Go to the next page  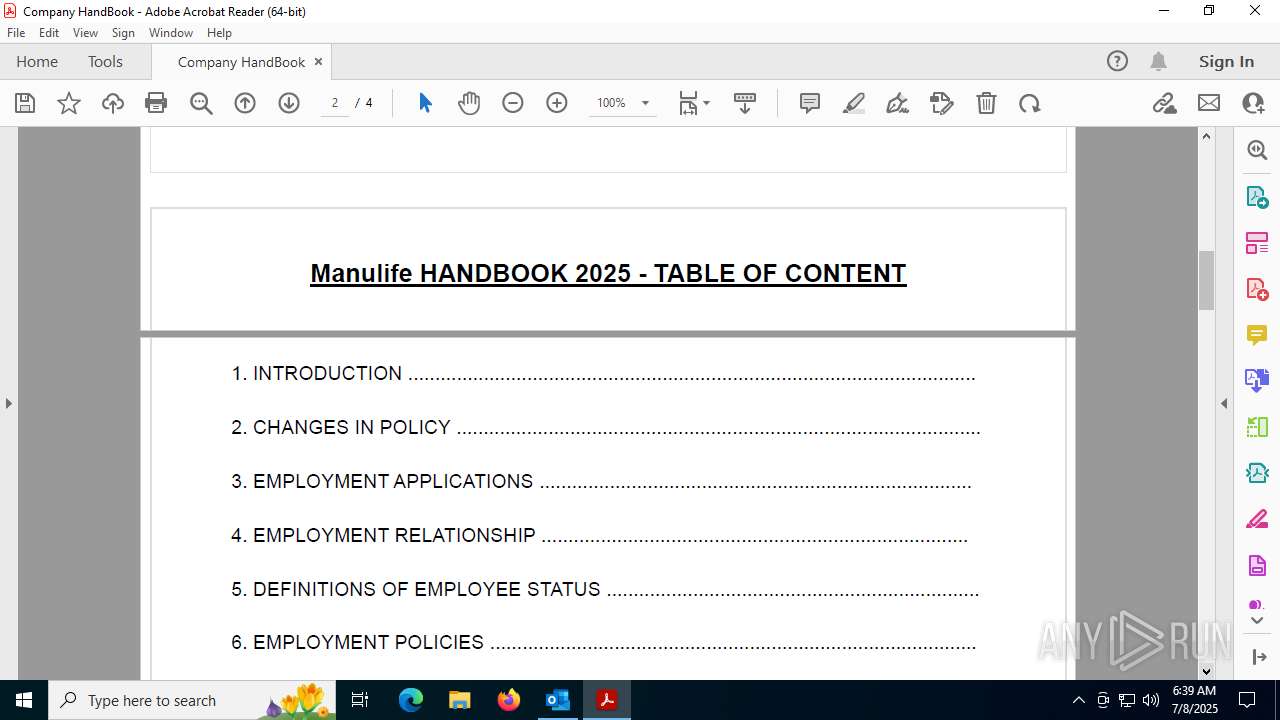coord(289,103)
